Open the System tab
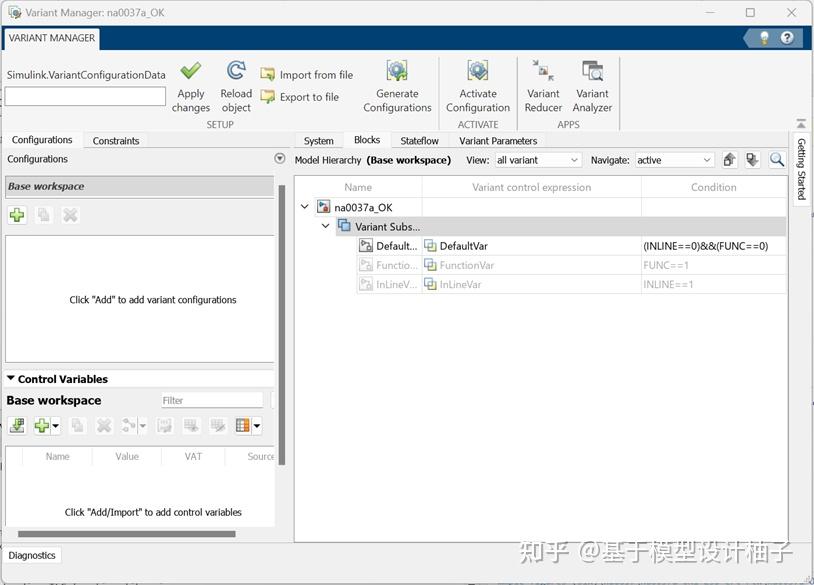 [319, 141]
